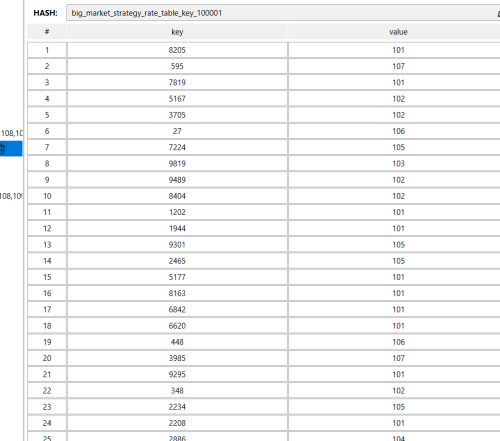
Task: Select value 106 for key 448
Action: tap(398, 342)
